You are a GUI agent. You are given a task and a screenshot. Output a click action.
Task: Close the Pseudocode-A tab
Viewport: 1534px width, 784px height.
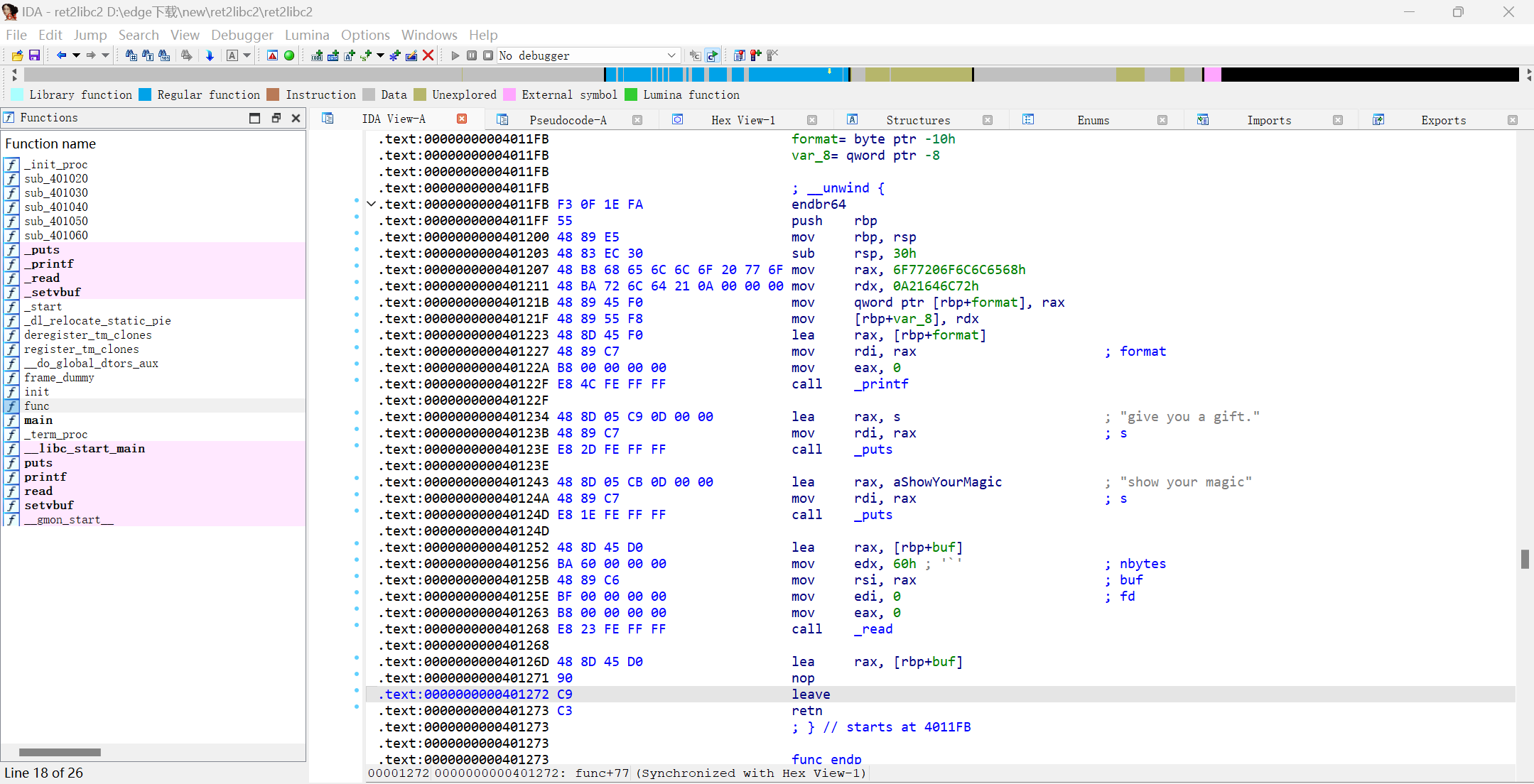click(637, 120)
